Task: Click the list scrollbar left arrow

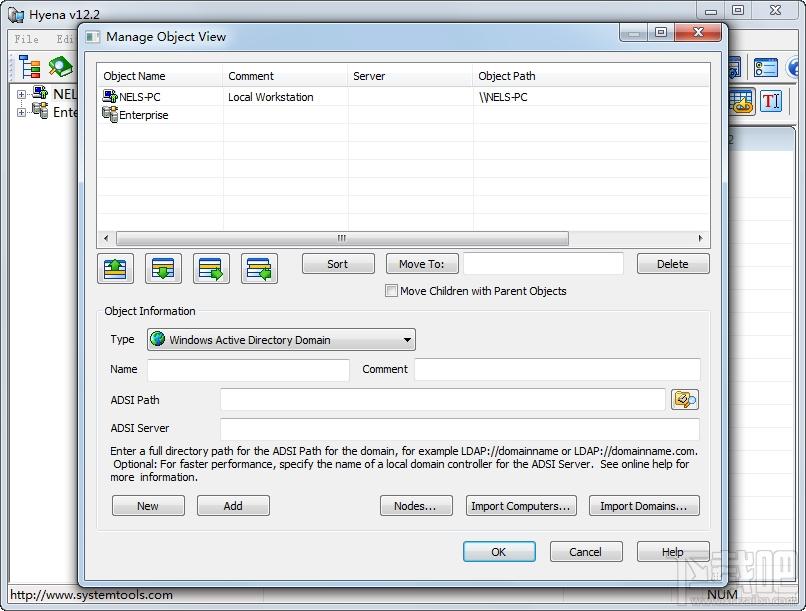Action: click(x=106, y=238)
